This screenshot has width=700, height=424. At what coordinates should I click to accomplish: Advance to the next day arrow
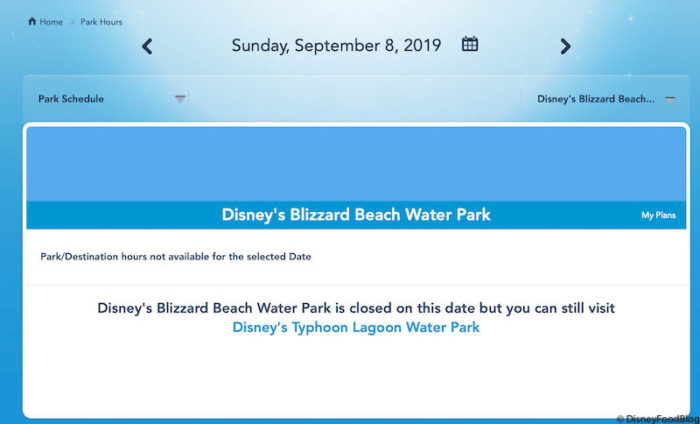point(565,46)
